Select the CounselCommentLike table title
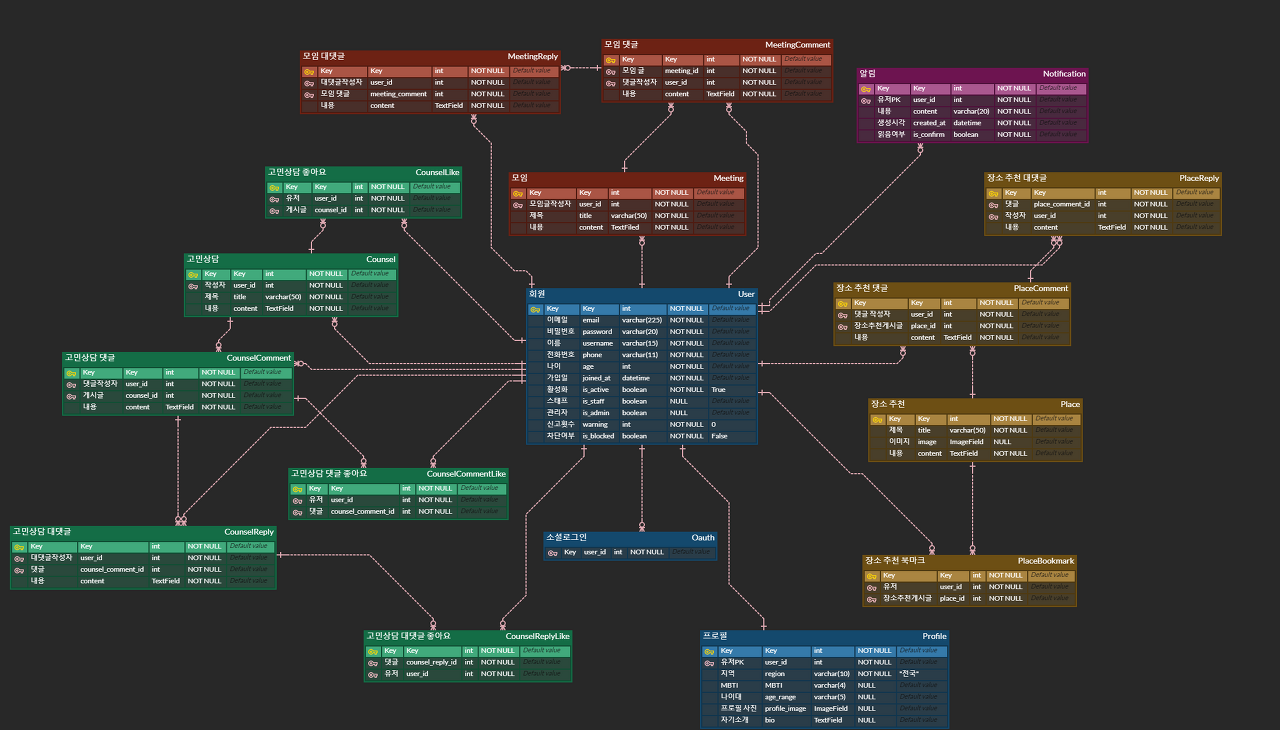This screenshot has width=1280, height=730. [466, 473]
